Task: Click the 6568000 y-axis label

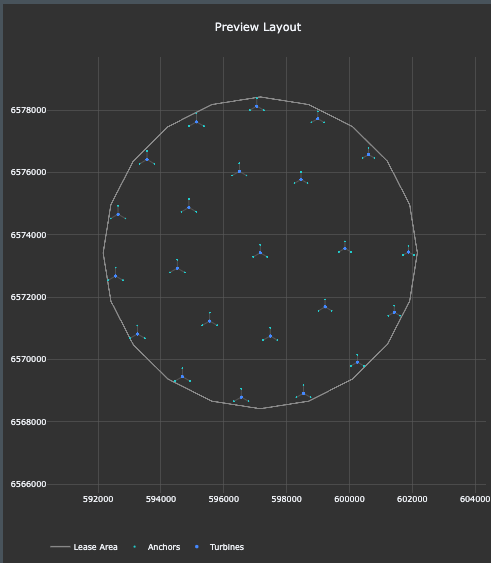Action: 28,422
